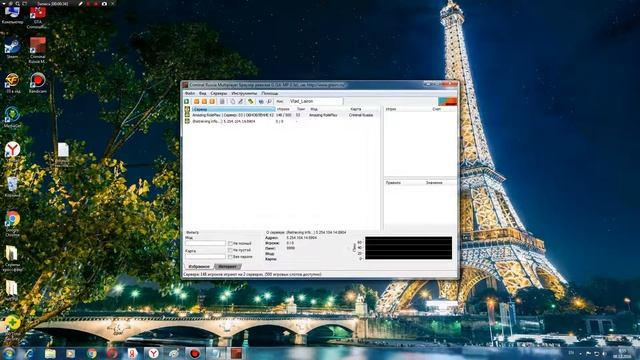Click the Bandicam recorder icon in taskbar
The image size is (640, 360).
pyautogui.click(x=195, y=353)
